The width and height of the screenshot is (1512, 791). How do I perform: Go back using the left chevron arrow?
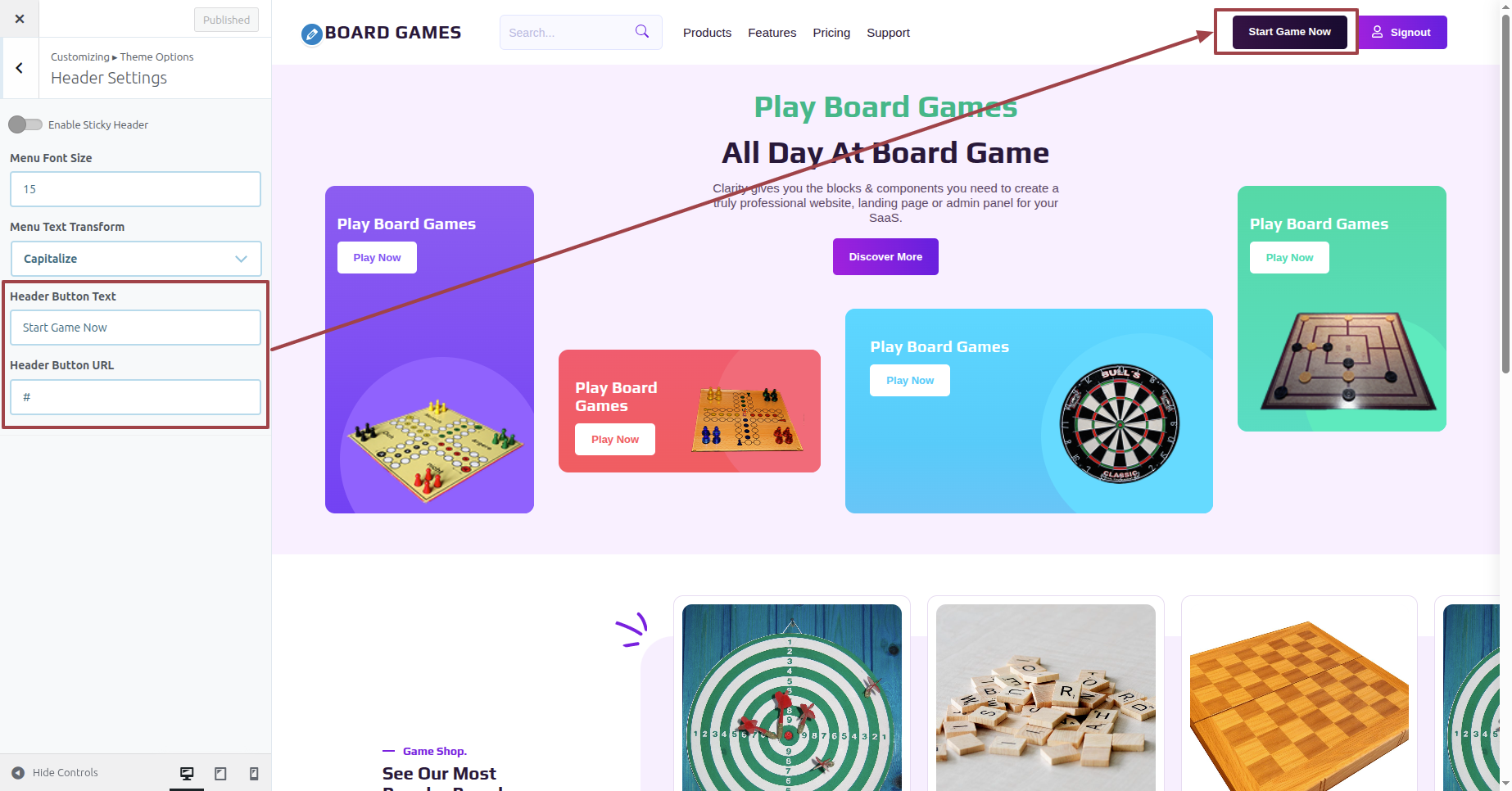pyautogui.click(x=20, y=68)
